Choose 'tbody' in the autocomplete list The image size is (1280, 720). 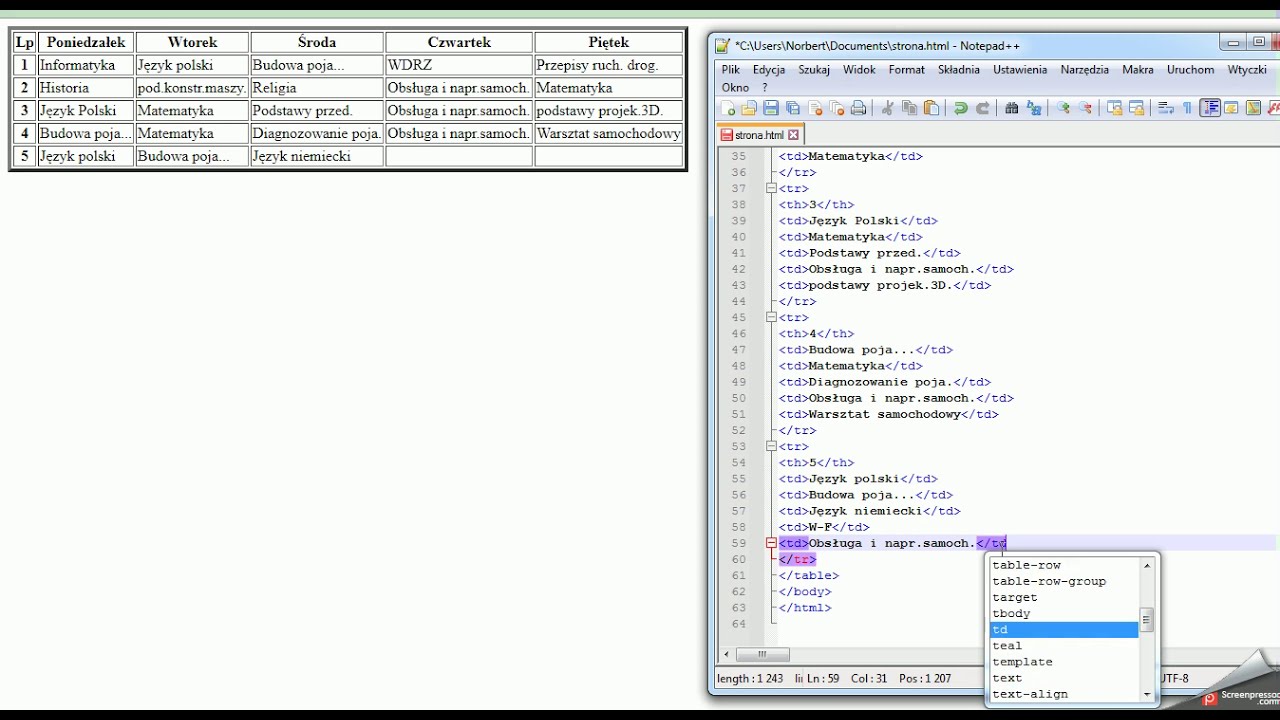tap(1064, 613)
